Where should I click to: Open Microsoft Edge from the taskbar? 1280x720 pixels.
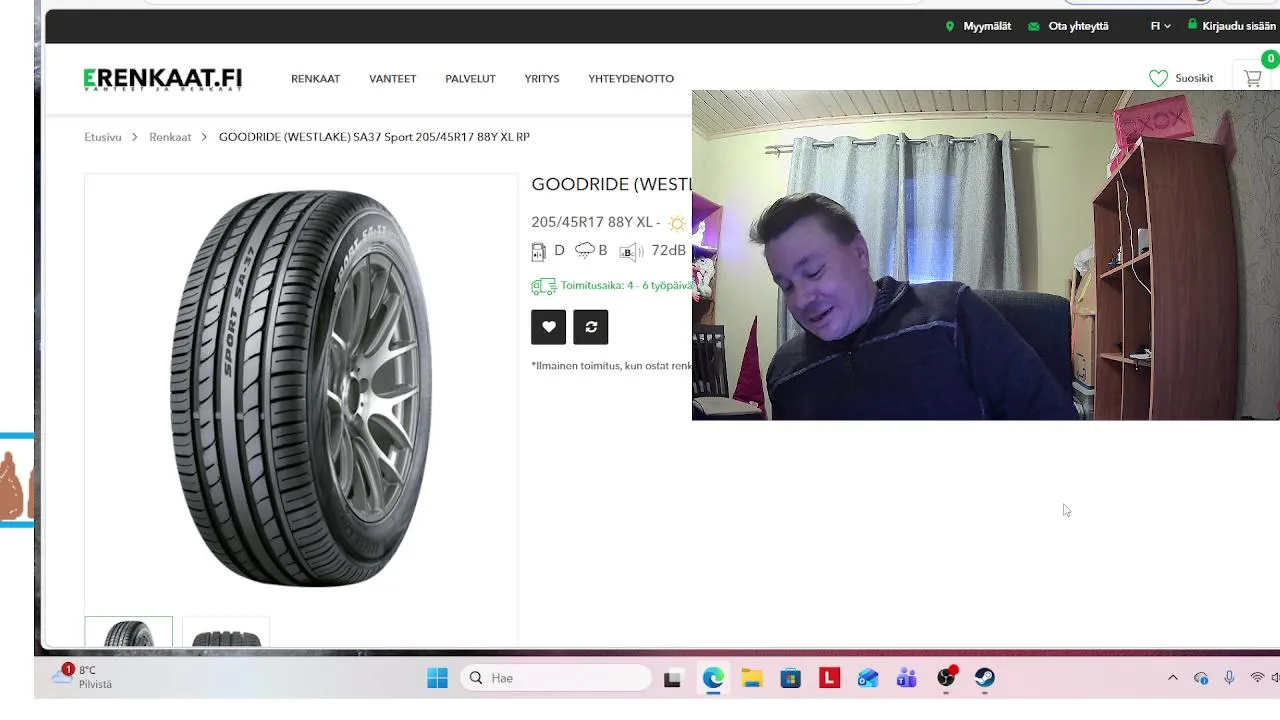pyautogui.click(x=712, y=678)
